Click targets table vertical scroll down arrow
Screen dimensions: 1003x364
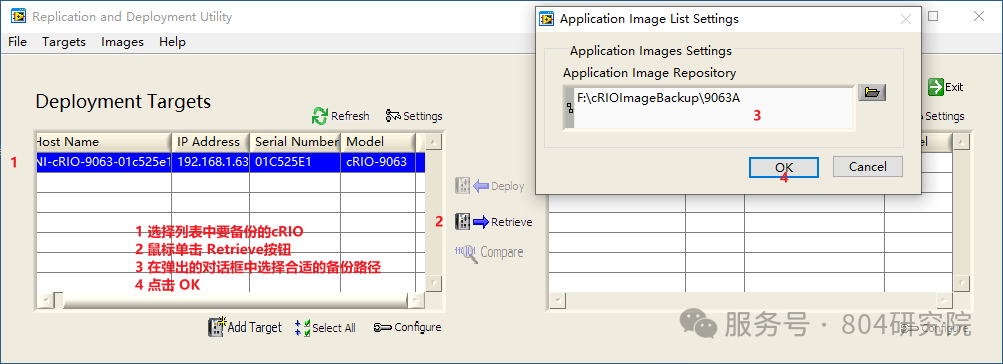pos(434,284)
